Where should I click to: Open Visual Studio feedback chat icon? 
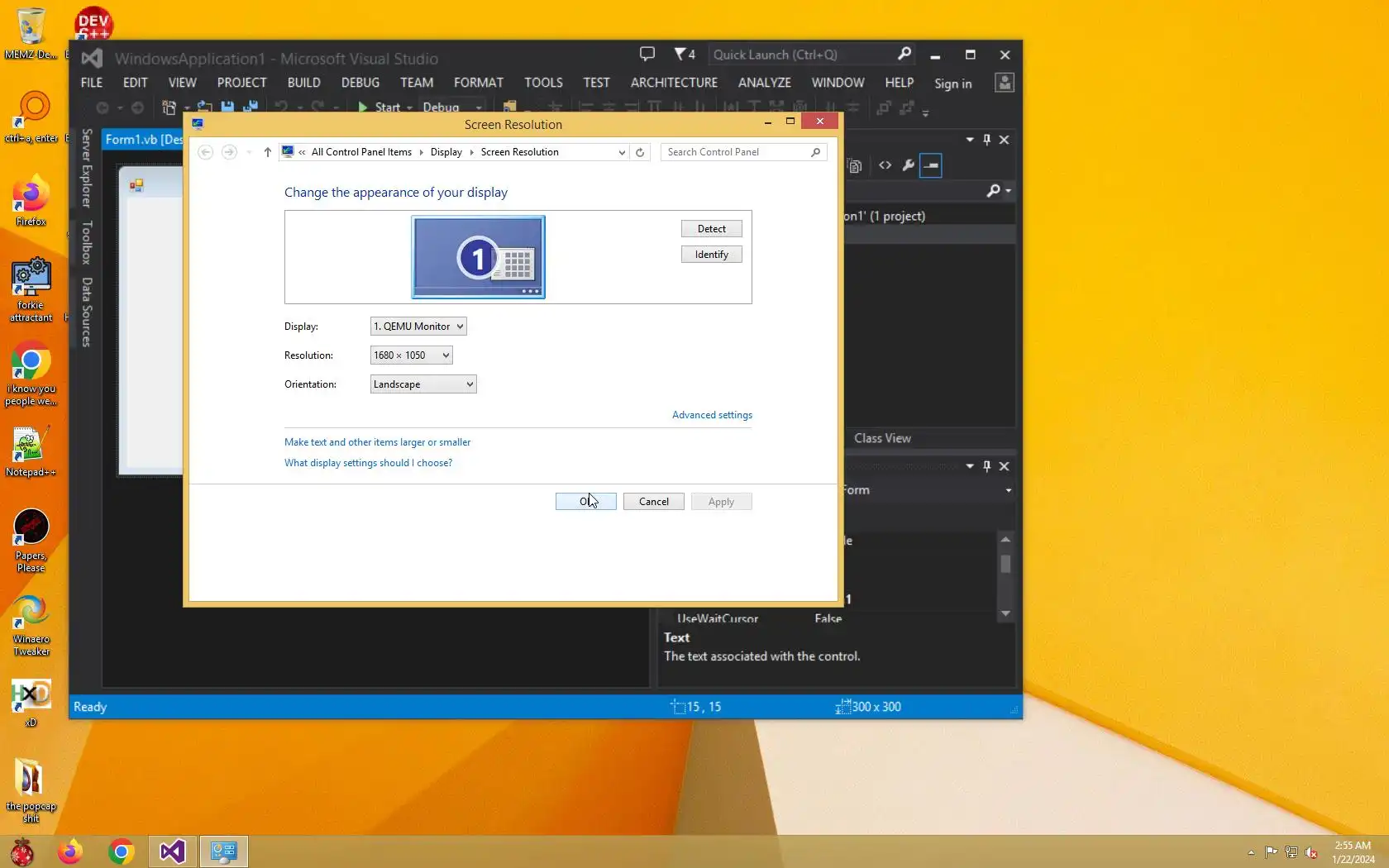tap(647, 55)
